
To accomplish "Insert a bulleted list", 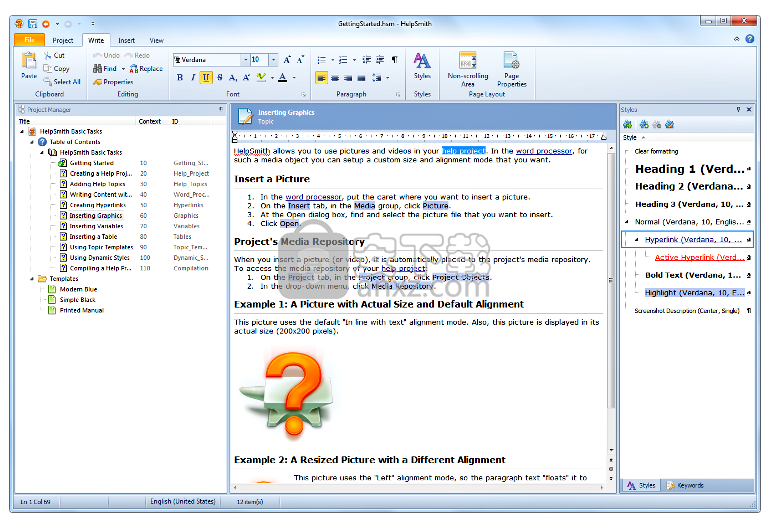I will pyautogui.click(x=321, y=60).
